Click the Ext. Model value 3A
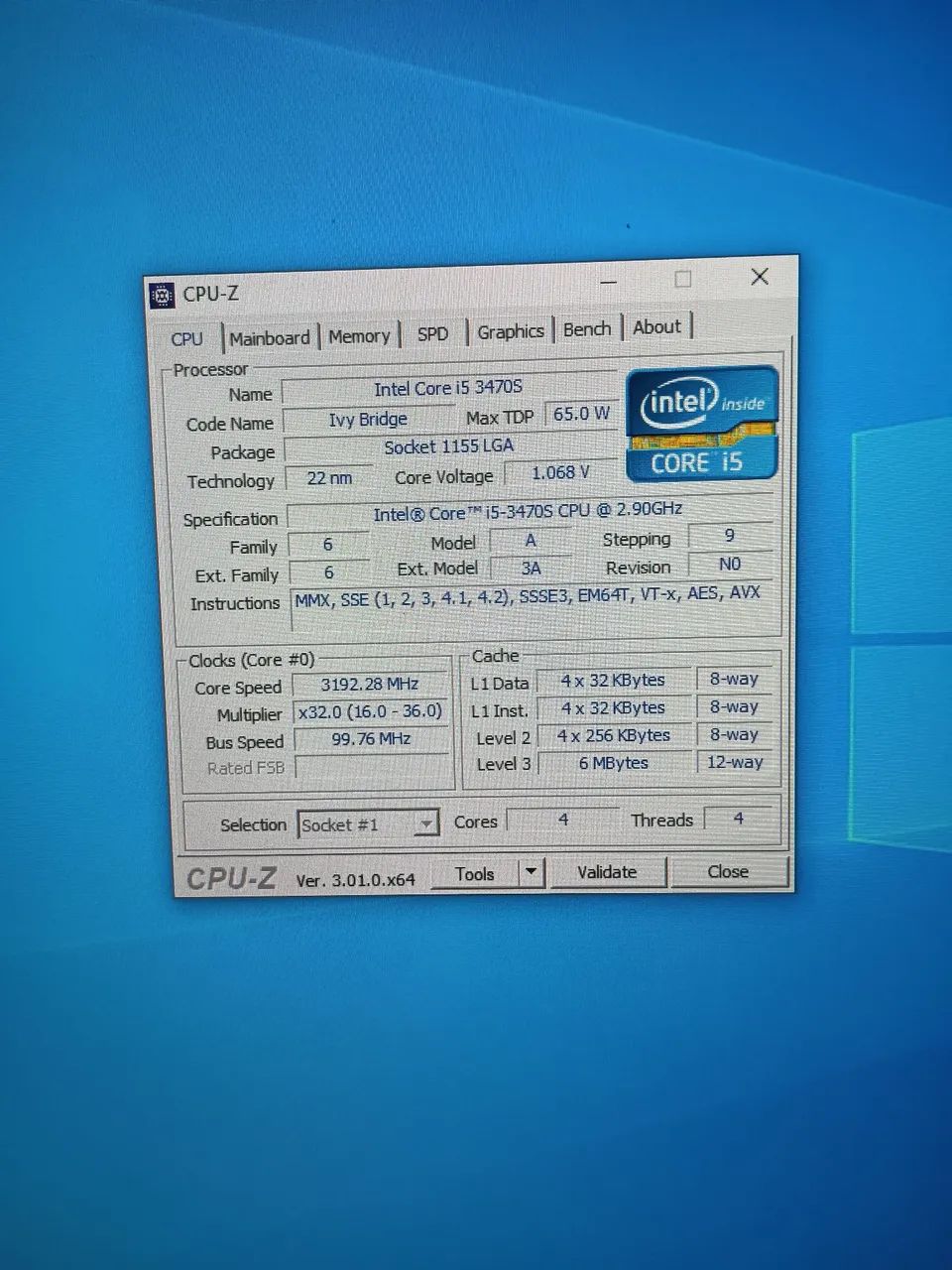 [x=531, y=568]
